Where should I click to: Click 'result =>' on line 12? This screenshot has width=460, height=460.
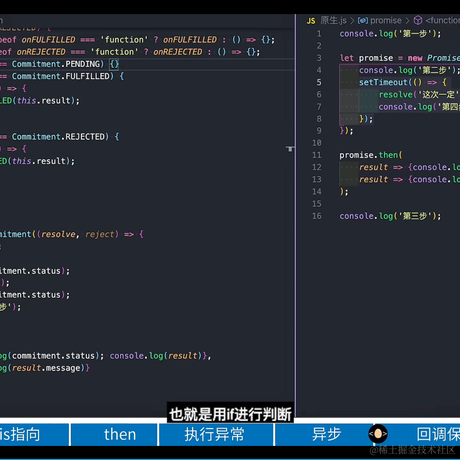381,167
